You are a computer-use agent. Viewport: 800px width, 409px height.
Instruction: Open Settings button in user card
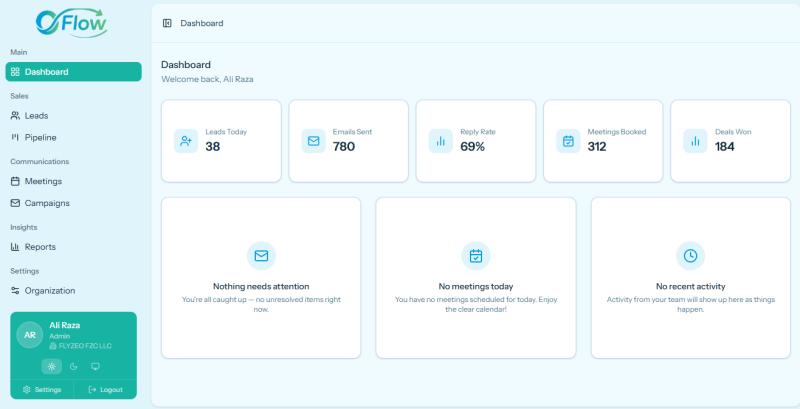(42, 390)
